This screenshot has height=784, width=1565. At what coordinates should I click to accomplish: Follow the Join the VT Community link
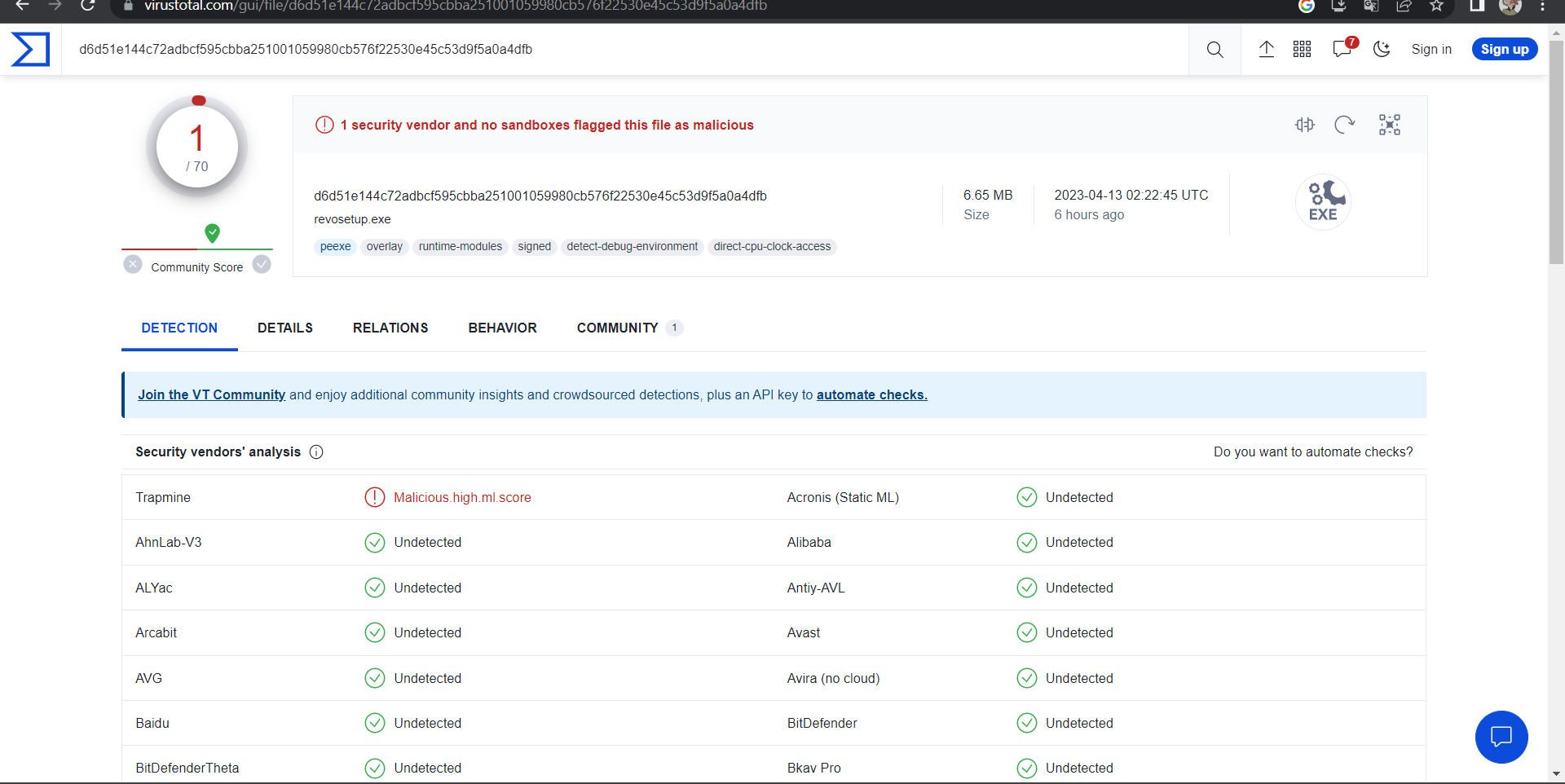click(211, 395)
